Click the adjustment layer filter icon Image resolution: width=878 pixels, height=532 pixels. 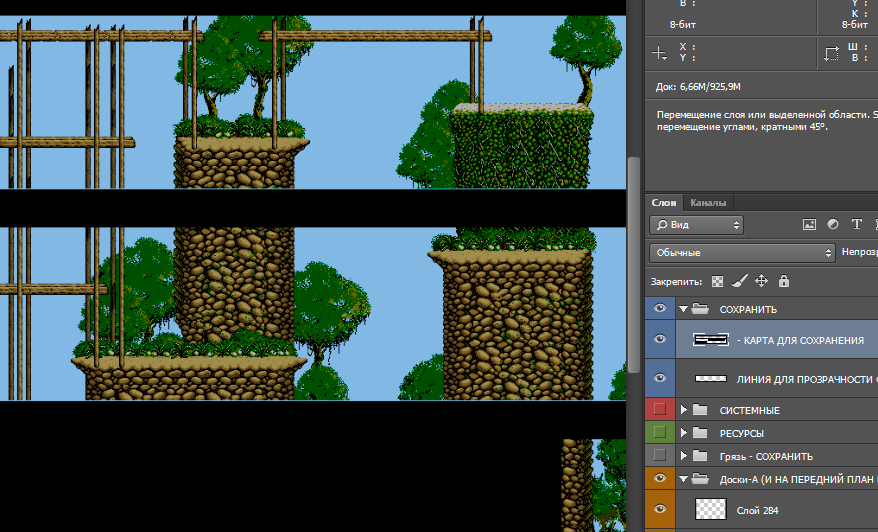click(x=833, y=225)
